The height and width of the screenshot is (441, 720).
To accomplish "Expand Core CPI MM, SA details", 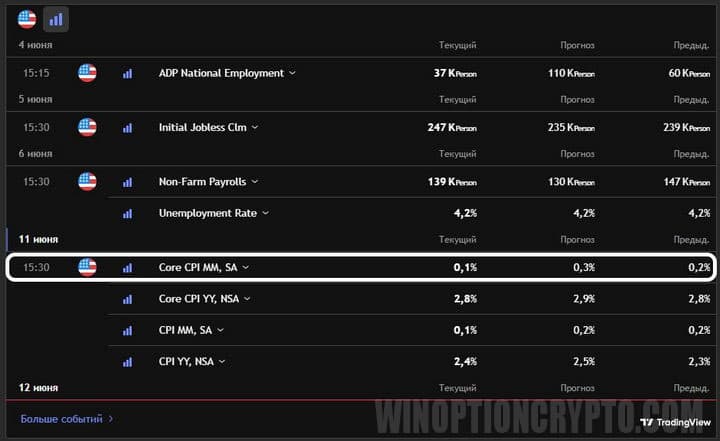I will [x=246, y=267].
